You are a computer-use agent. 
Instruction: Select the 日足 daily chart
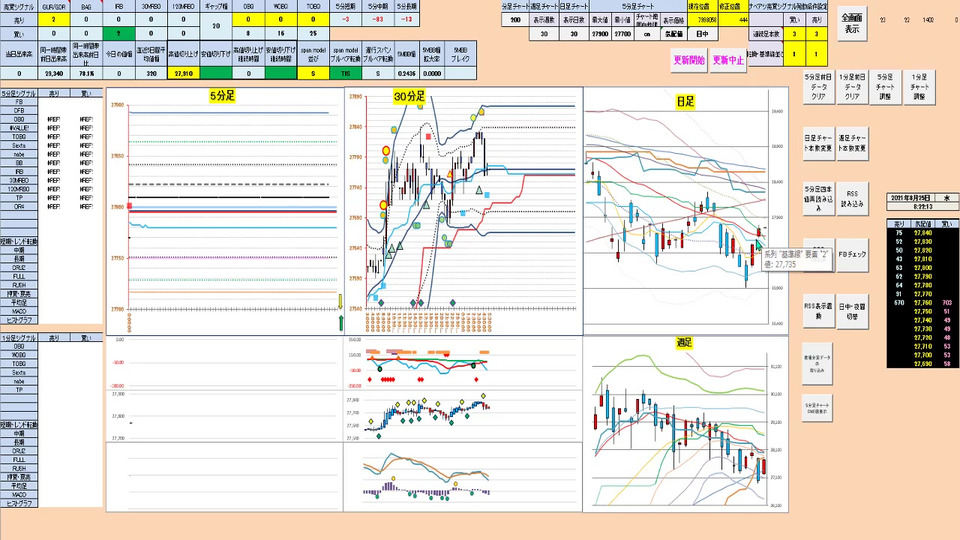coord(686,211)
